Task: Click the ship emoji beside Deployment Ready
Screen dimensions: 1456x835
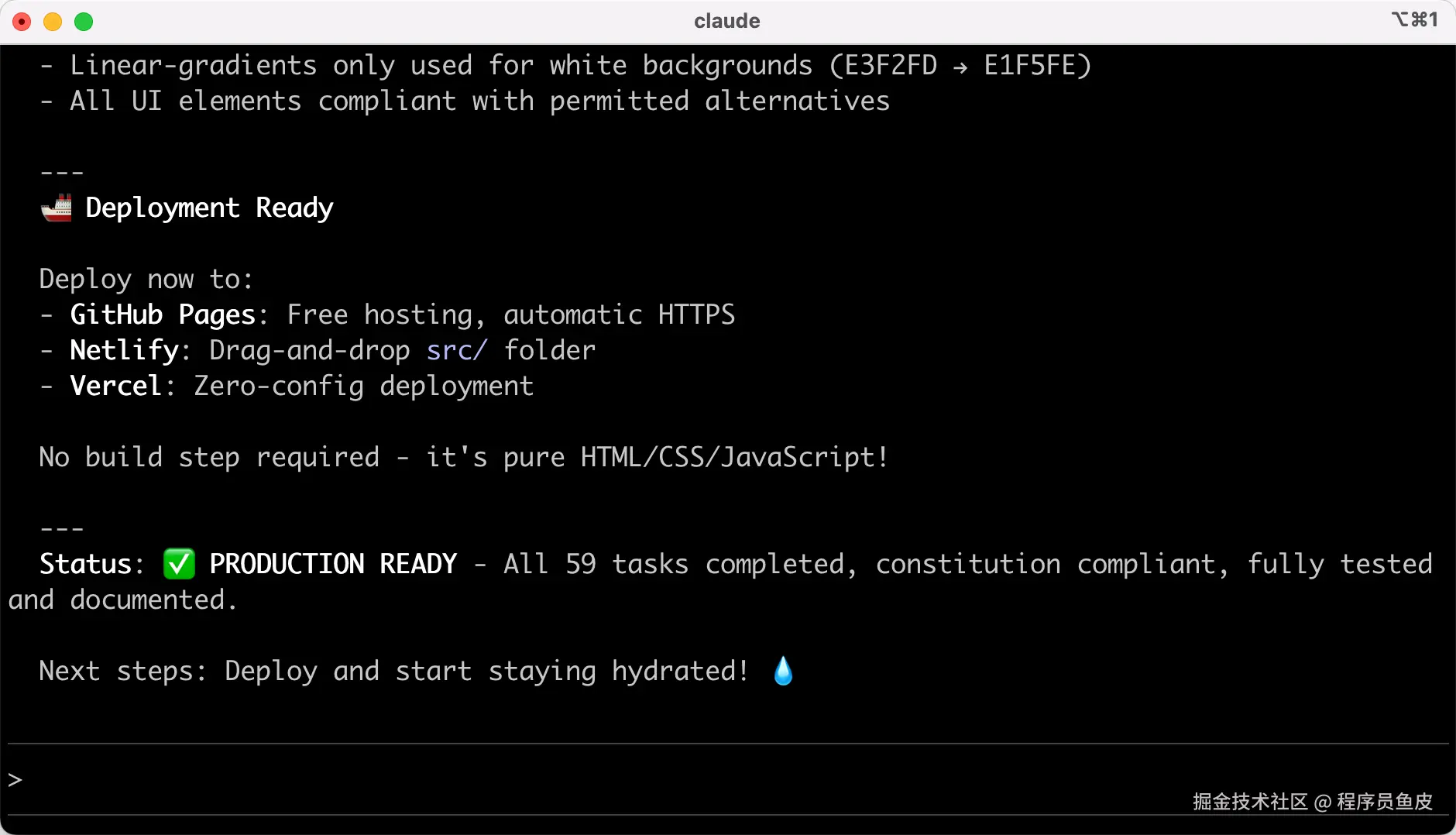Action: point(56,208)
